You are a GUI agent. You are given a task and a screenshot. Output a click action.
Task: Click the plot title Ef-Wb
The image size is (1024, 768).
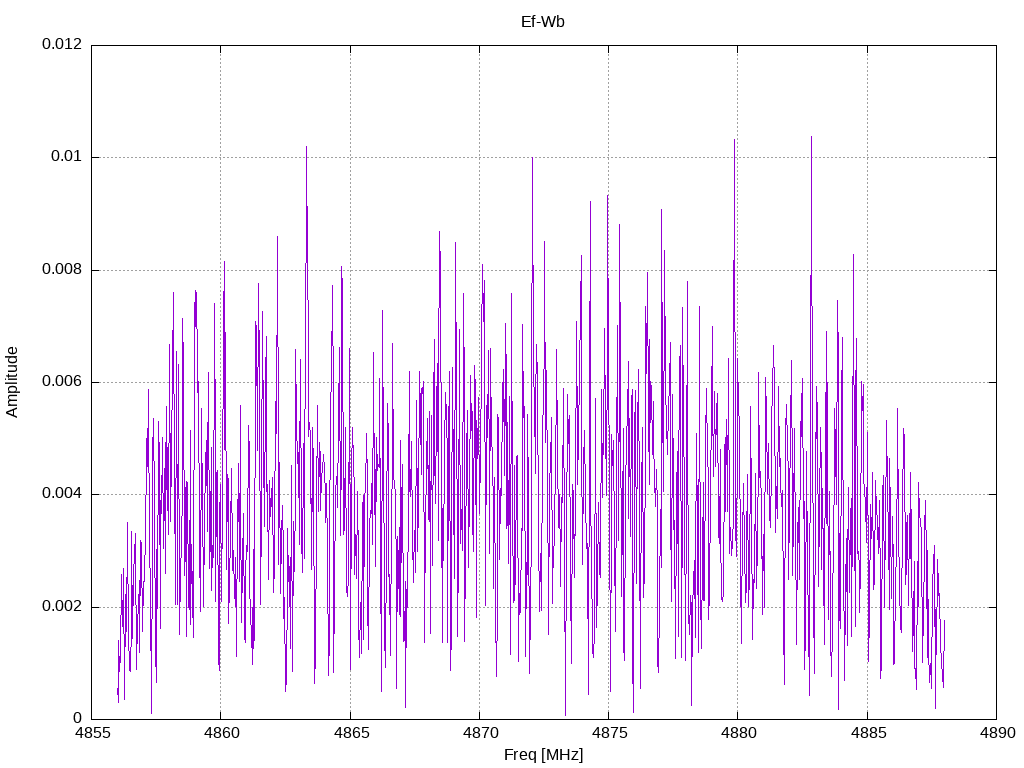(x=543, y=22)
